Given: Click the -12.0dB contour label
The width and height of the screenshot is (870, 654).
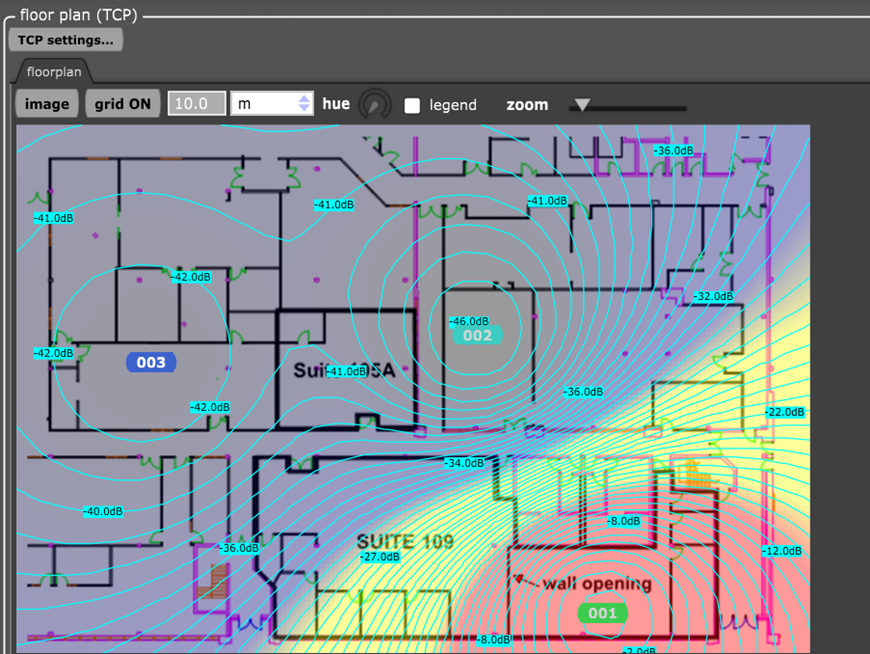Looking at the screenshot, I should click(782, 551).
